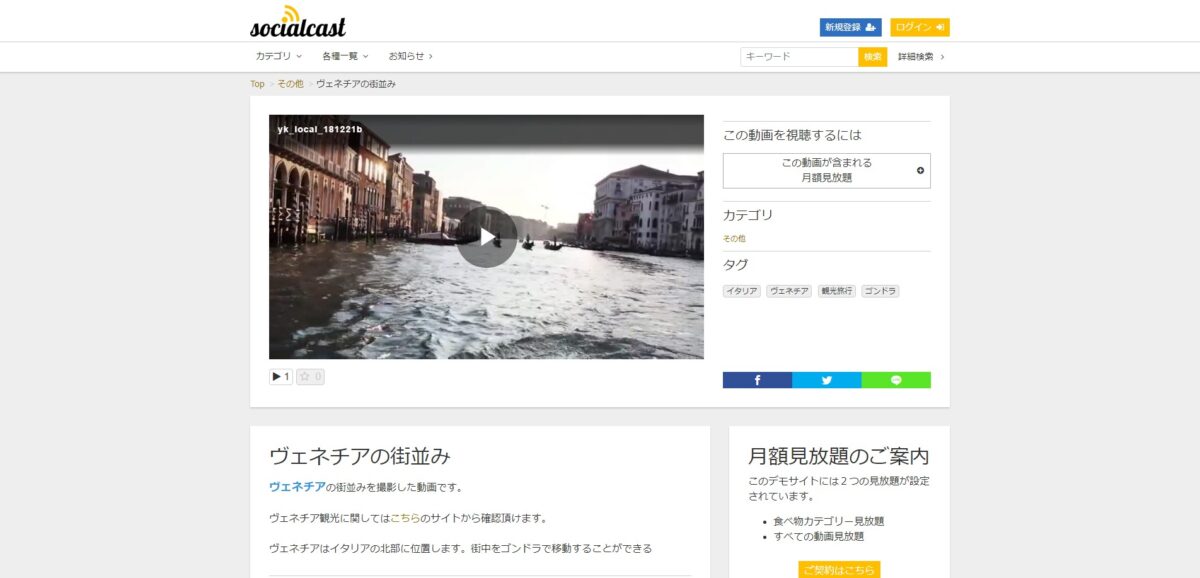Open the 各種一覧 dropdown menu
The width and height of the screenshot is (1200, 578).
tap(345, 56)
